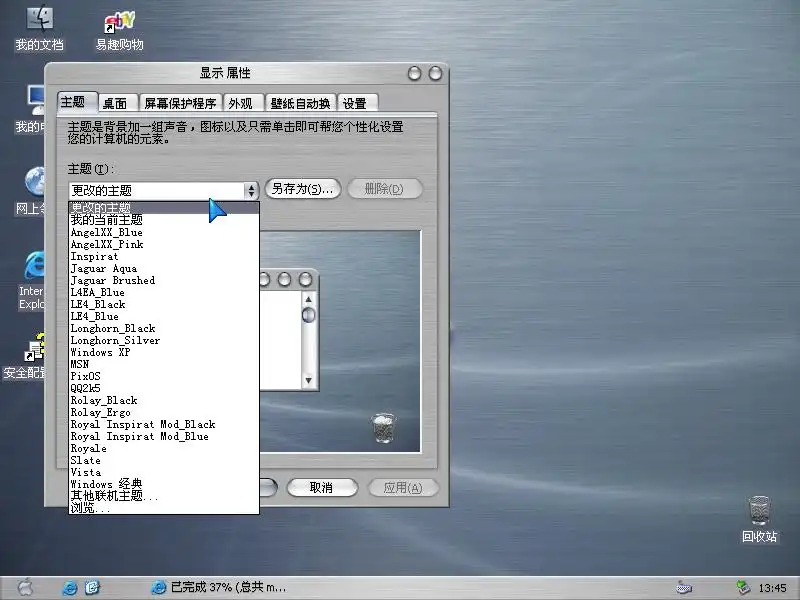Choose the Vista theme

164,472
